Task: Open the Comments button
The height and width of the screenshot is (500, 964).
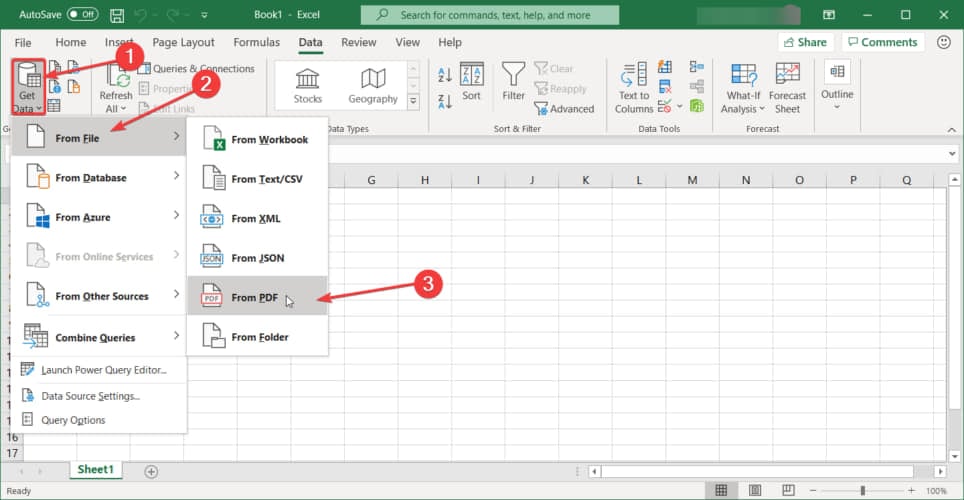Action: 881,42
